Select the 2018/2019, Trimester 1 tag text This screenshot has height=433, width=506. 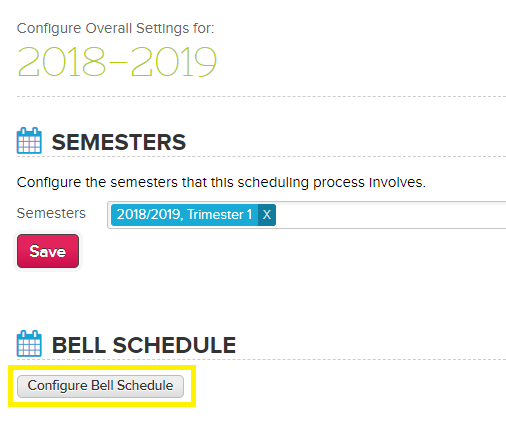[184, 215]
